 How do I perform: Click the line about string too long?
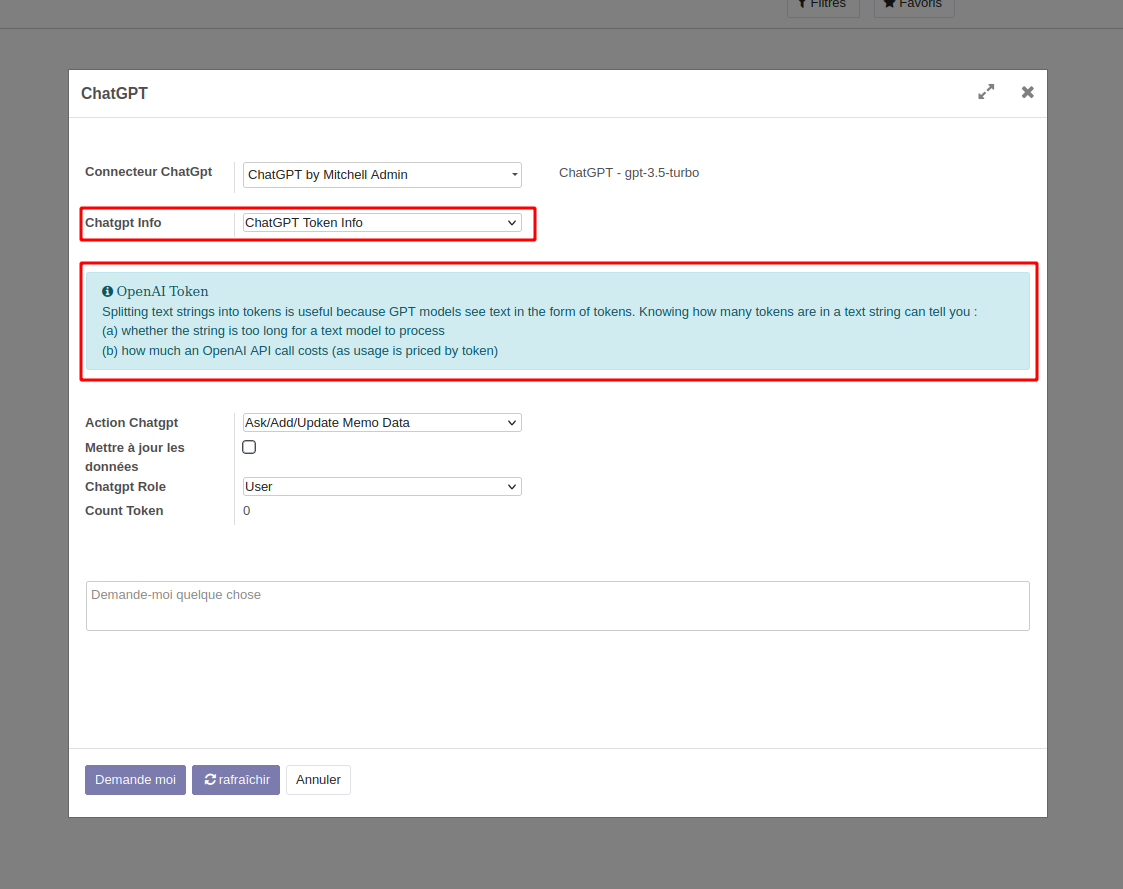pyautogui.click(x=273, y=331)
